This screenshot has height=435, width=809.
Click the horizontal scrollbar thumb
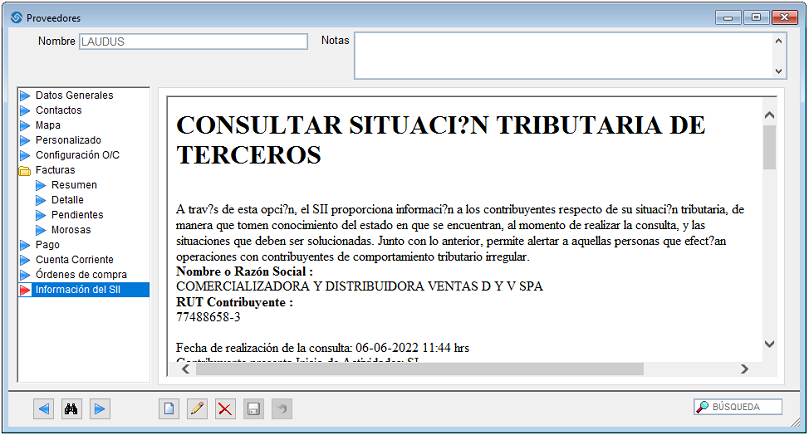(419, 369)
